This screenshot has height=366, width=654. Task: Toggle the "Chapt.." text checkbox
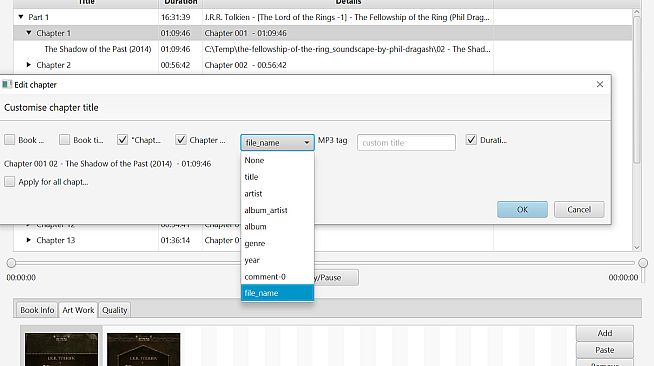(x=122, y=140)
